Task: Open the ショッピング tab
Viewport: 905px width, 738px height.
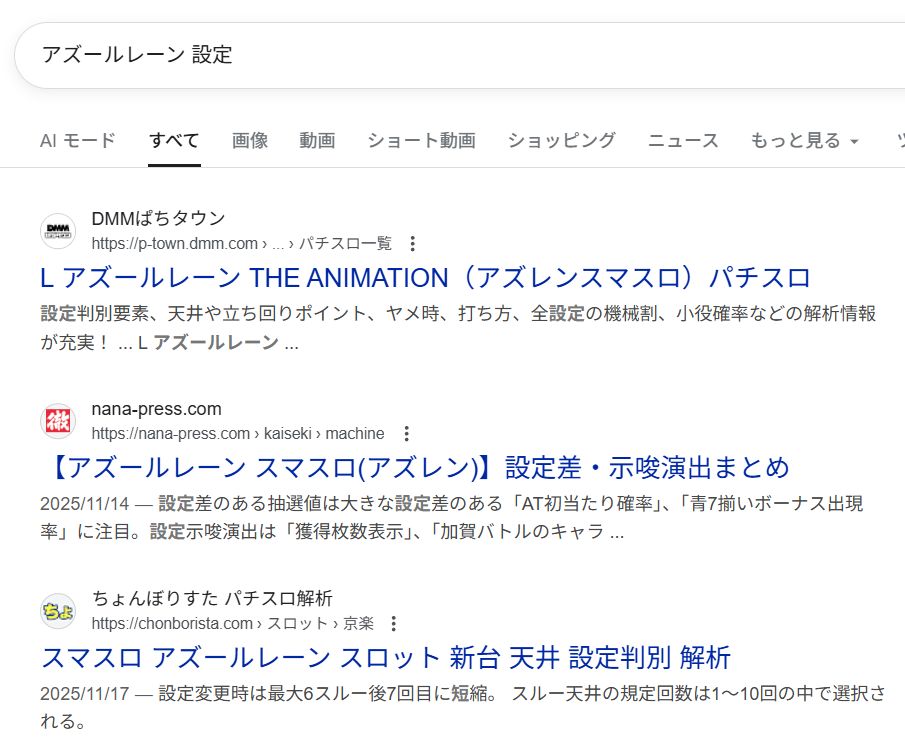Action: point(561,141)
